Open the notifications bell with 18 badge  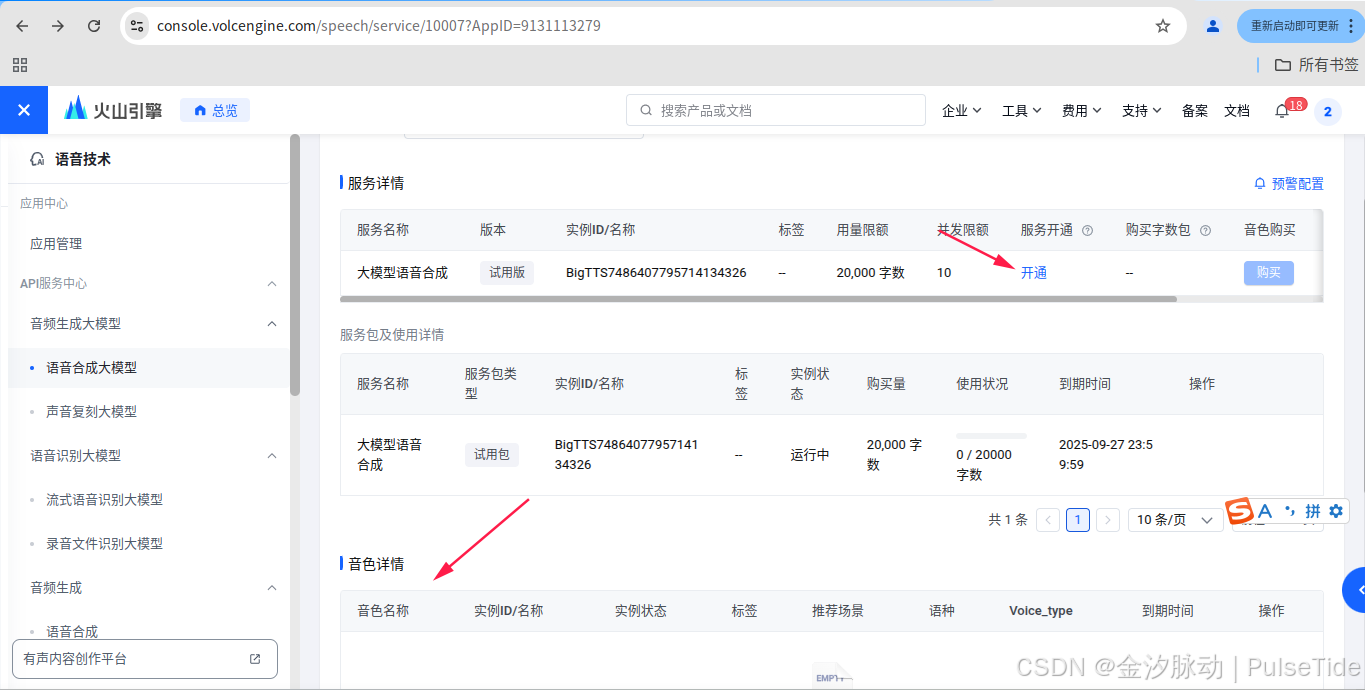pyautogui.click(x=1282, y=111)
